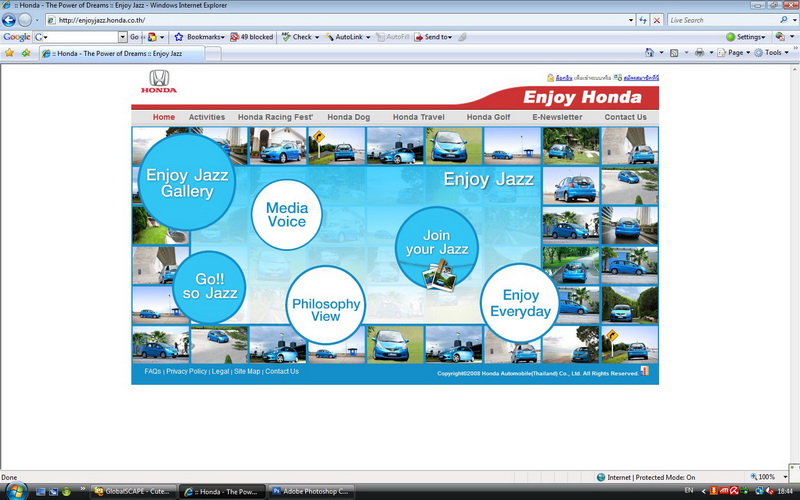The image size is (800, 500).
Task: Click the Philosophy View circle
Action: pyautogui.click(x=326, y=305)
